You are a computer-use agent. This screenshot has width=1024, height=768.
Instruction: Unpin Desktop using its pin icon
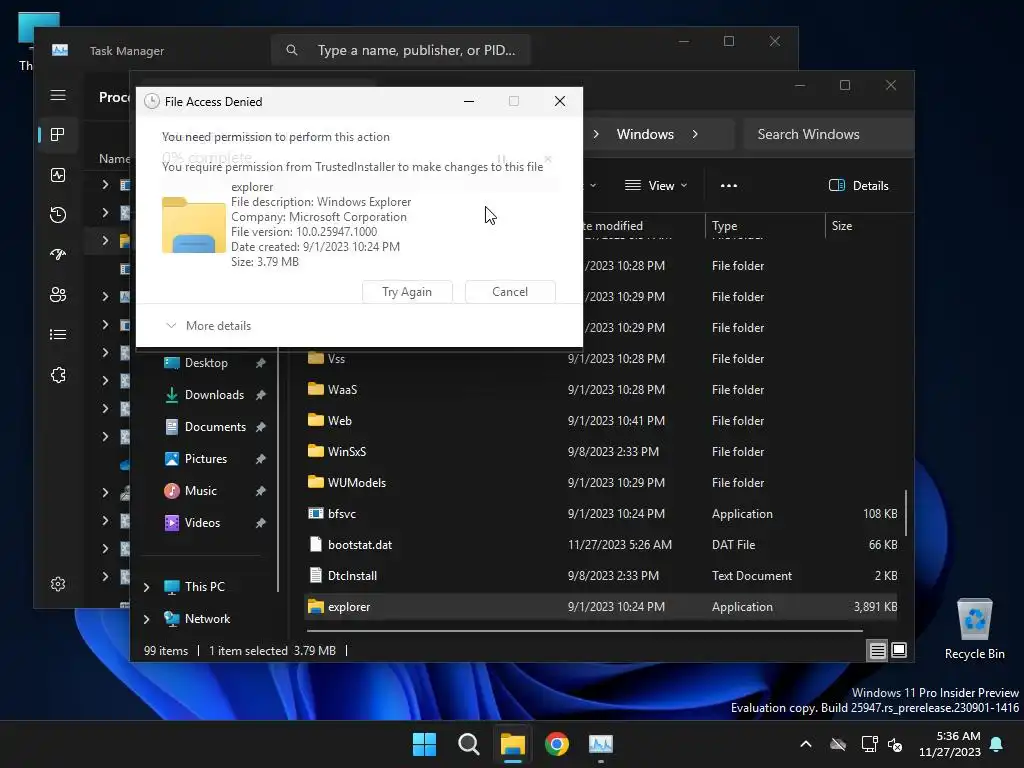click(x=261, y=363)
